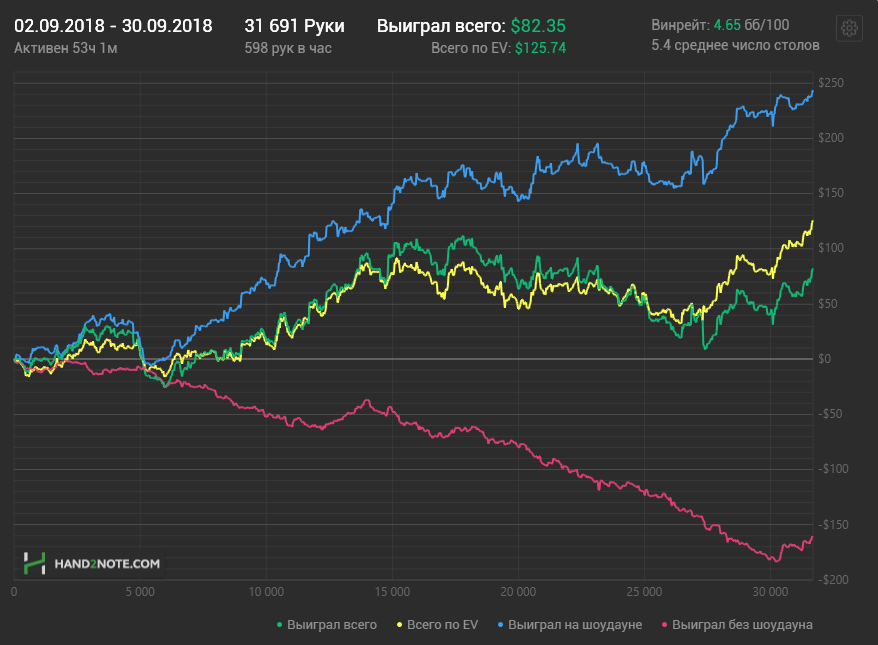Click the -$50 y-axis label
The image size is (878, 645).
point(830,414)
